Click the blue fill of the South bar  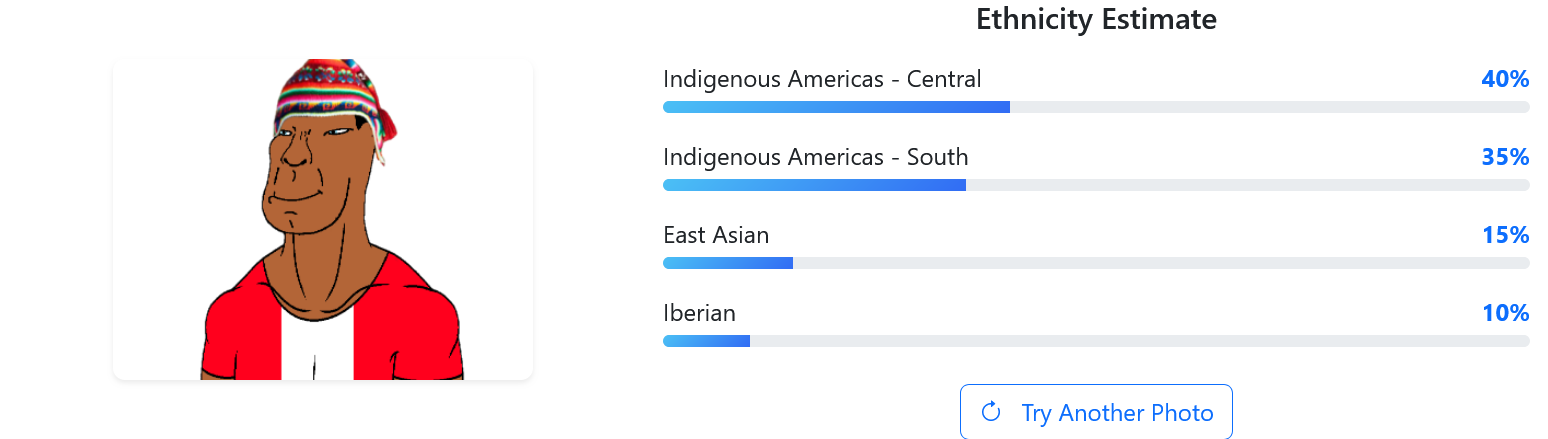point(814,185)
